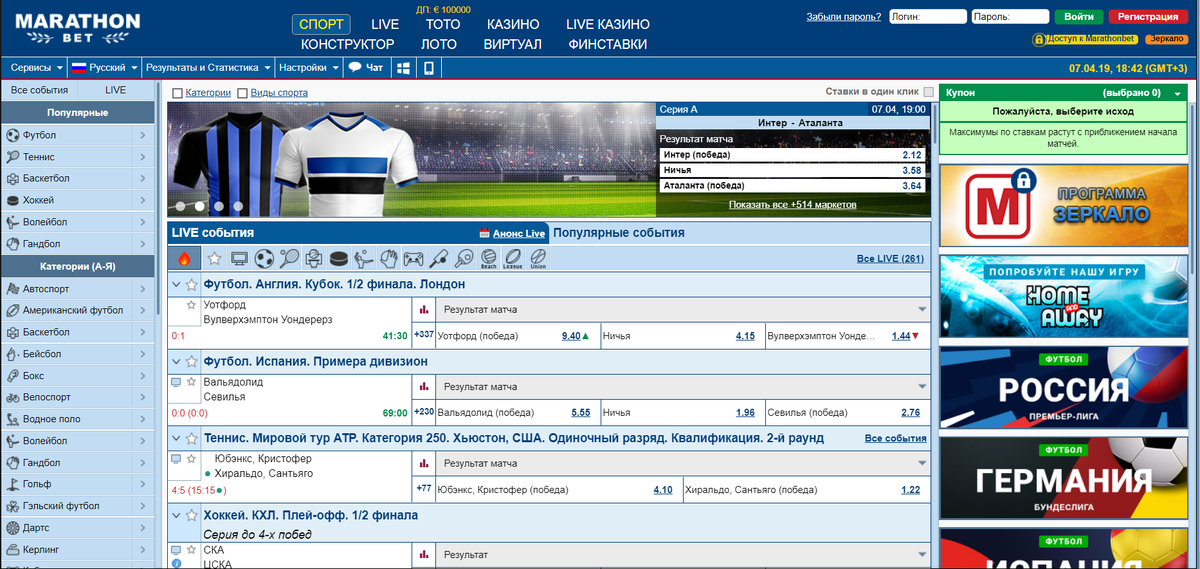The width and height of the screenshot is (1200, 569).
Task: Open Гэльский футбол in sidebar
Action: tap(78, 506)
